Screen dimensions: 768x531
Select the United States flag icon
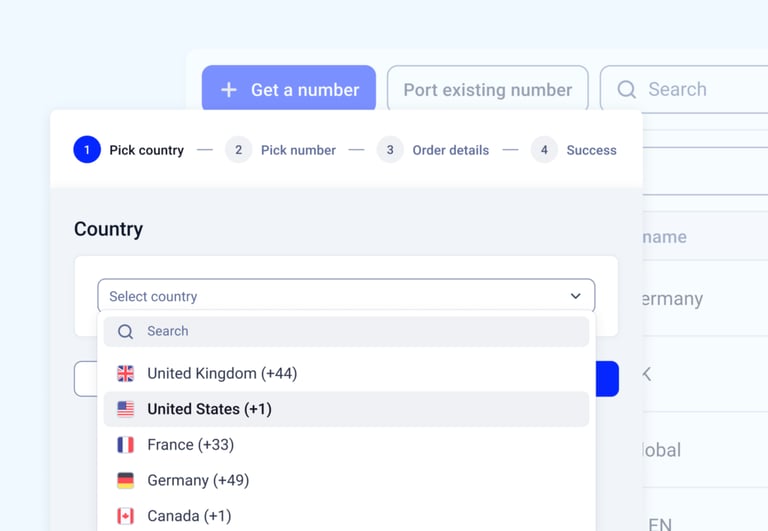pyautogui.click(x=125, y=409)
